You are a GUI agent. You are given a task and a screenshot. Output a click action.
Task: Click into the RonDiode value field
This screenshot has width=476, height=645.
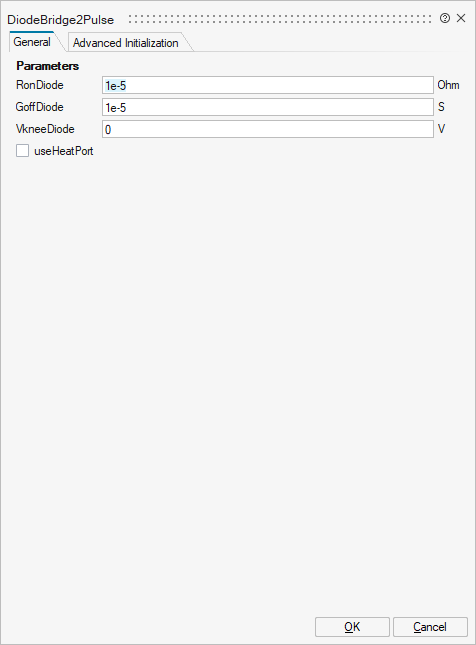click(268, 85)
